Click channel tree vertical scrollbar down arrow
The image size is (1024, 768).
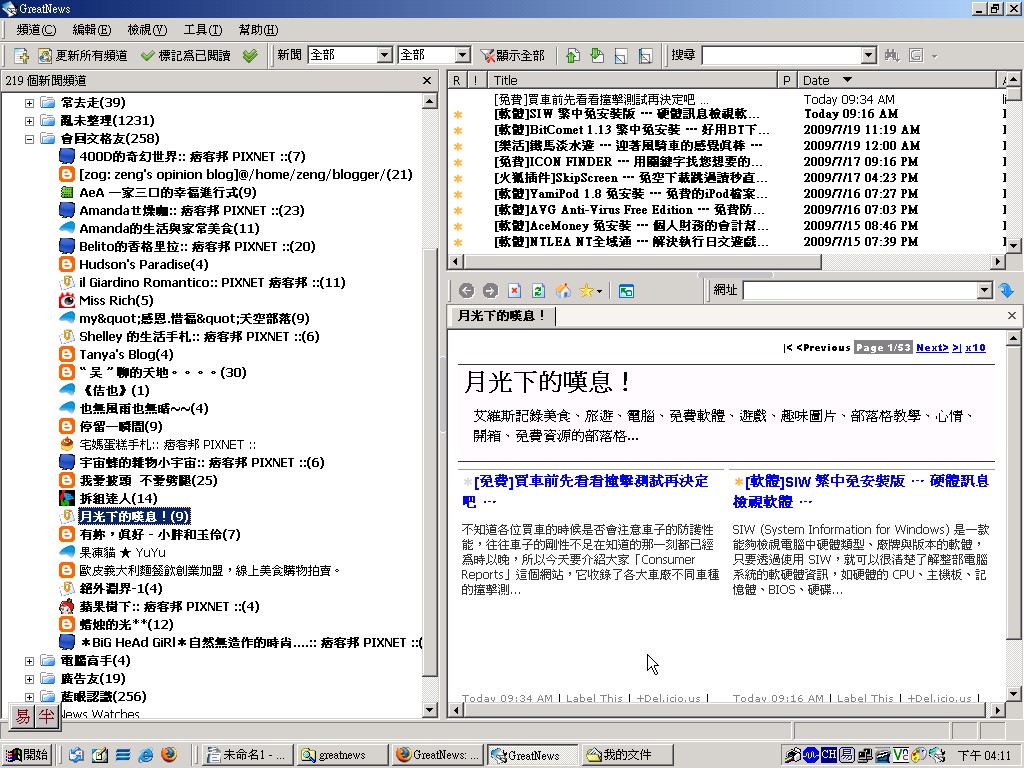430,710
